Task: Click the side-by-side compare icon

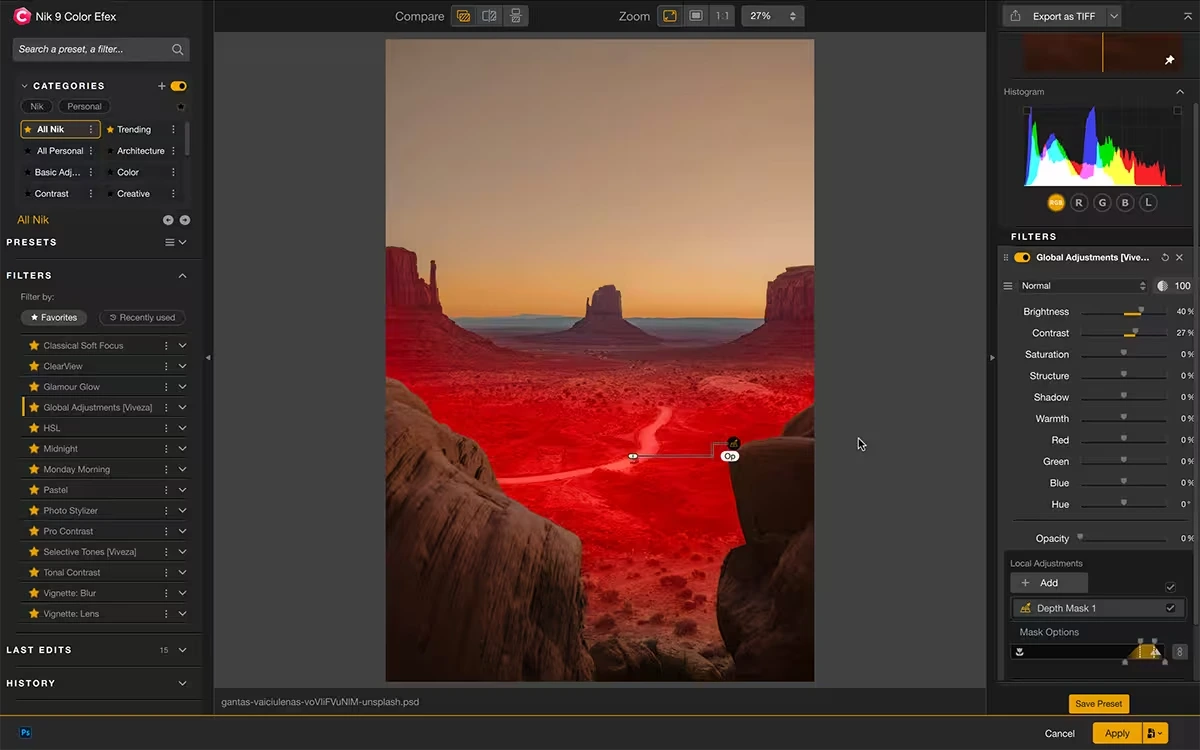Action: click(x=515, y=16)
